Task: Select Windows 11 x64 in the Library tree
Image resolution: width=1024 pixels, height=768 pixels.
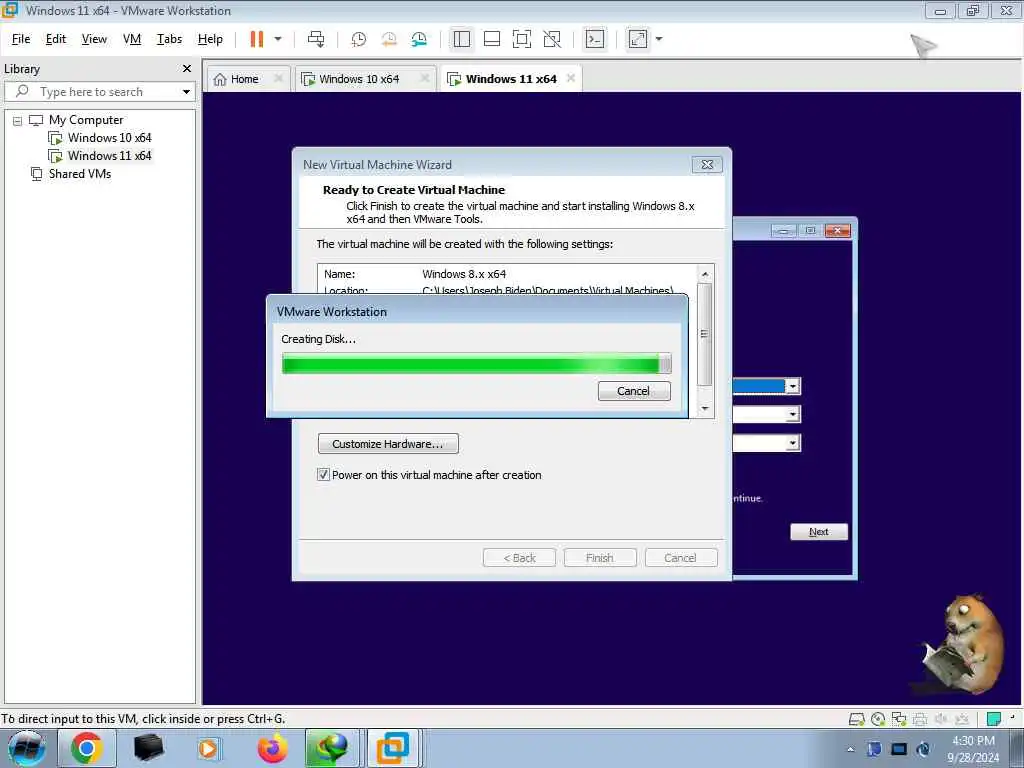Action: (109, 156)
